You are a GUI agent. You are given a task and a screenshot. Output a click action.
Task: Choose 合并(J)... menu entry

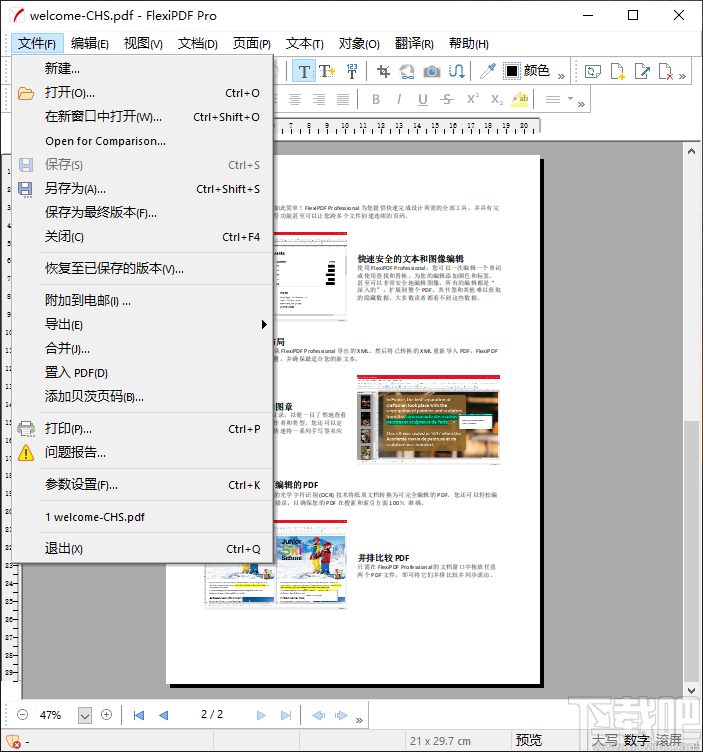click(x=142, y=349)
